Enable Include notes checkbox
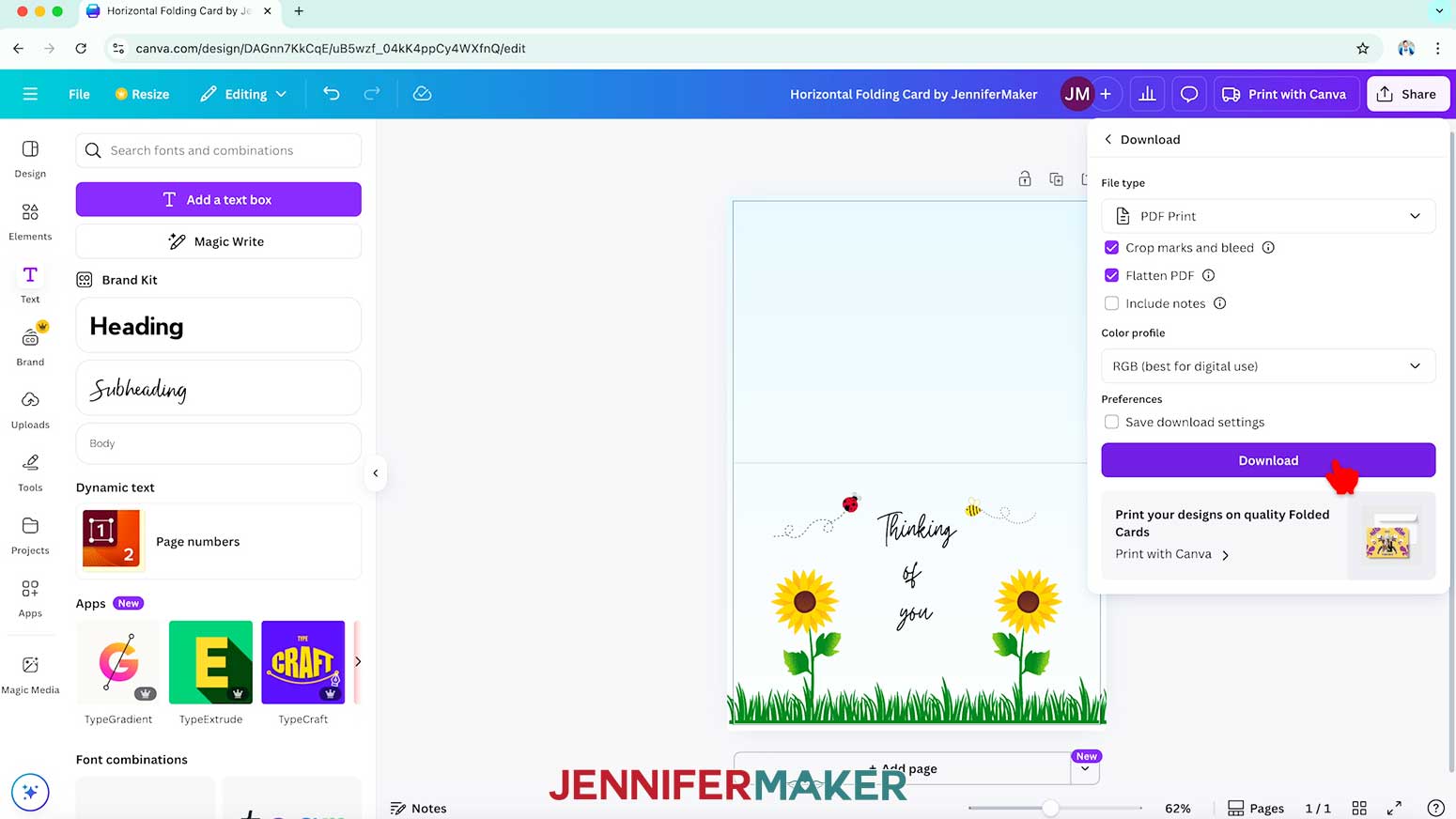This screenshot has width=1456, height=819. tap(1112, 303)
